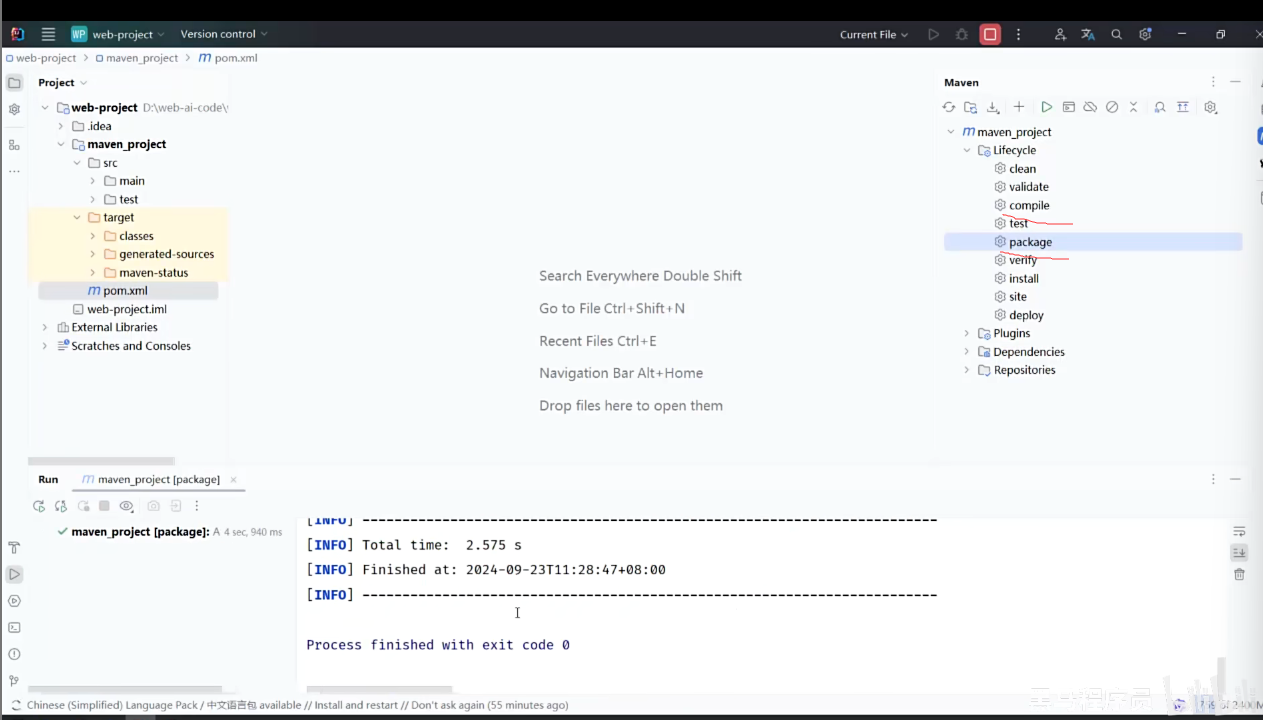Collapse the Lifecycle node in Maven
The height and width of the screenshot is (720, 1263).
[x=967, y=150]
